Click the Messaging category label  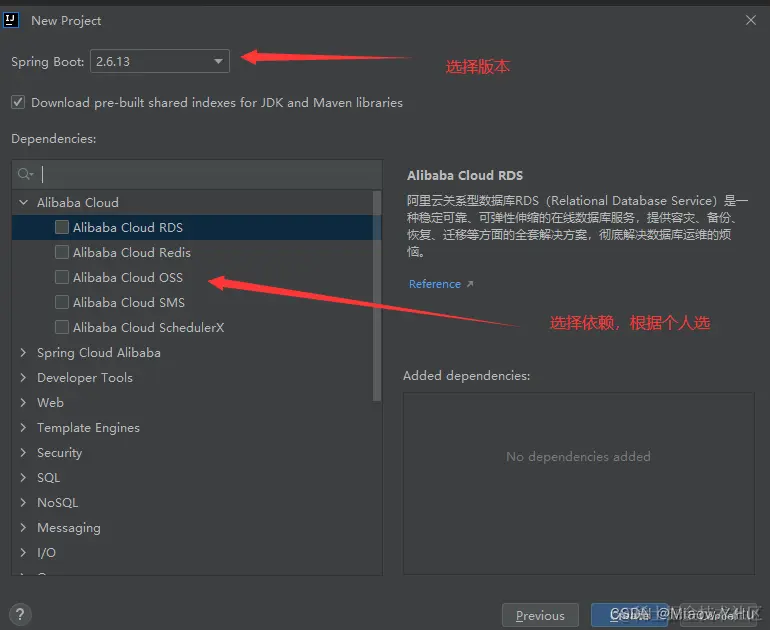[69, 527]
